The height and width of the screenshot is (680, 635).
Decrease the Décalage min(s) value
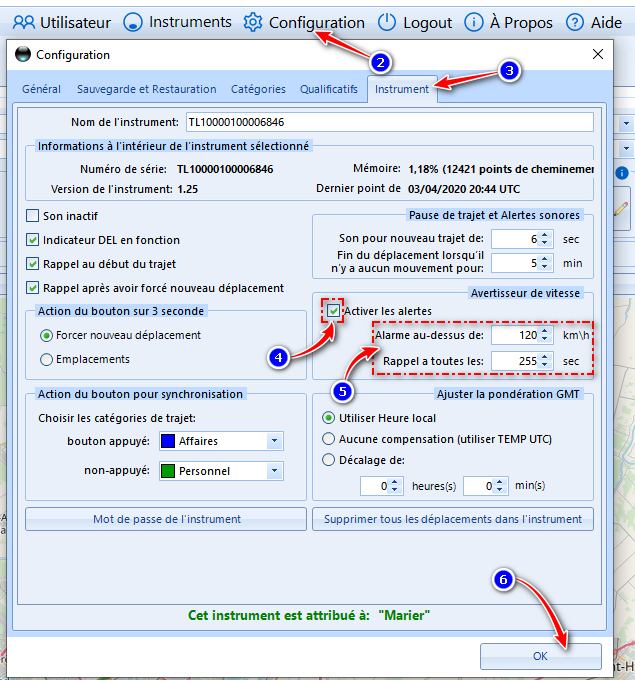click(500, 490)
